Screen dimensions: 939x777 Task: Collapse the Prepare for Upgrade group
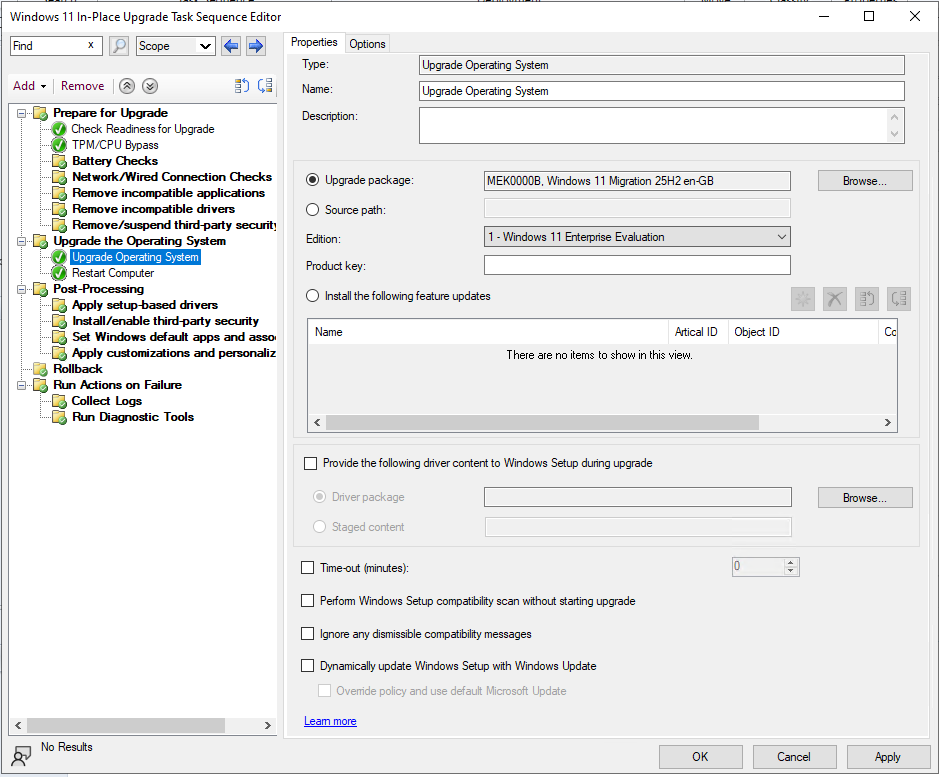pyautogui.click(x=21, y=113)
